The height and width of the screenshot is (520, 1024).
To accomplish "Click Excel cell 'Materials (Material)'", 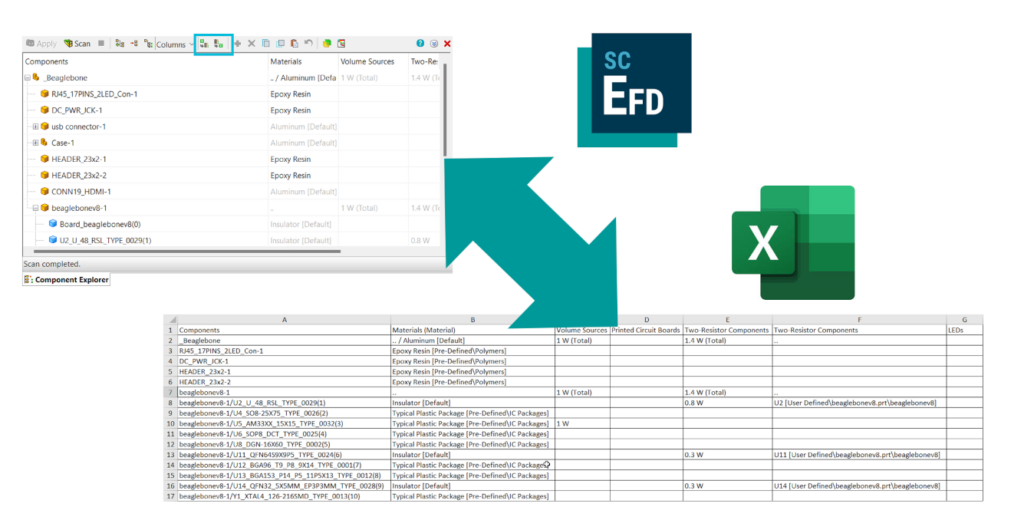I will point(473,331).
